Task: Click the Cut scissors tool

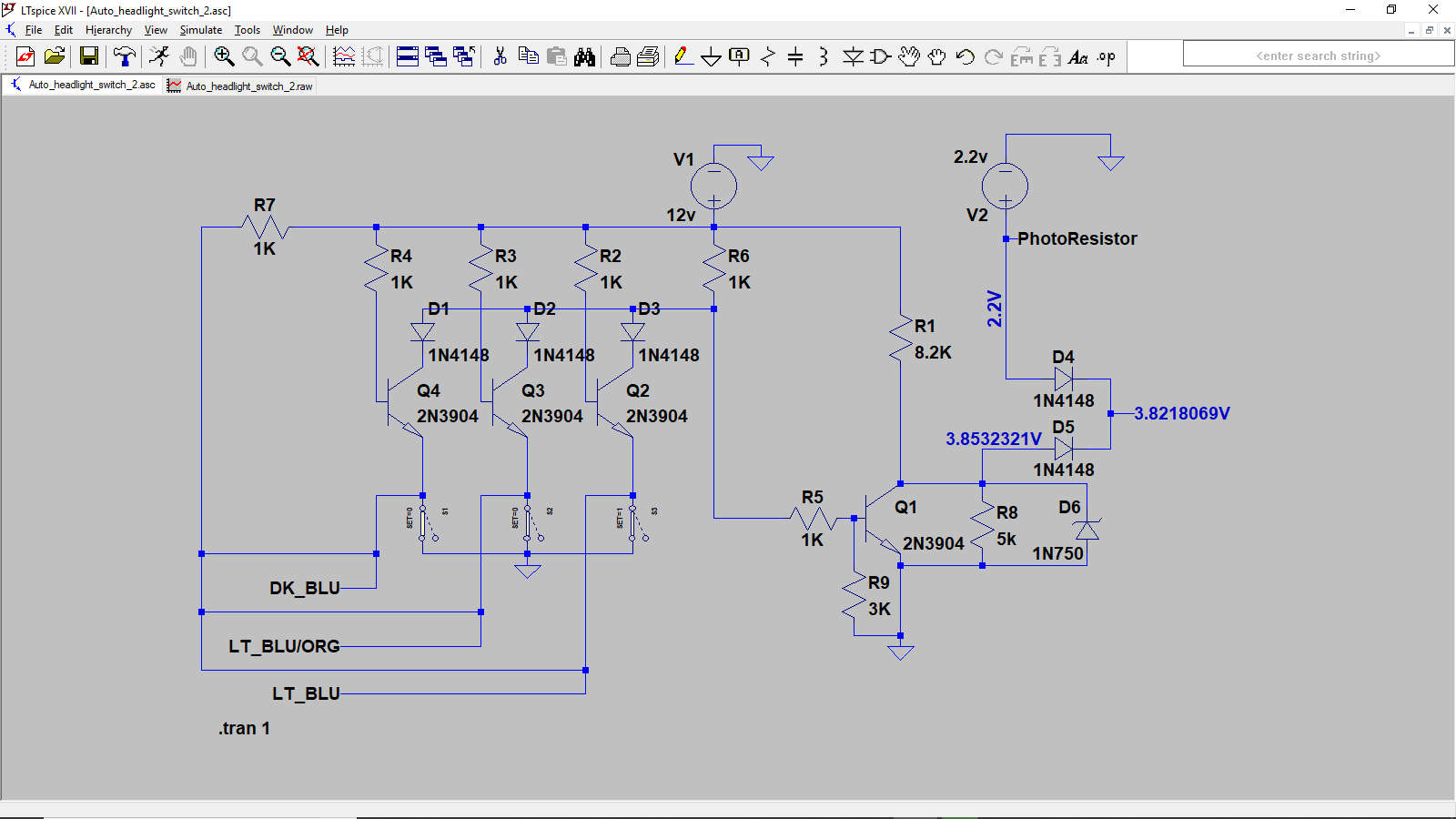Action: click(500, 56)
